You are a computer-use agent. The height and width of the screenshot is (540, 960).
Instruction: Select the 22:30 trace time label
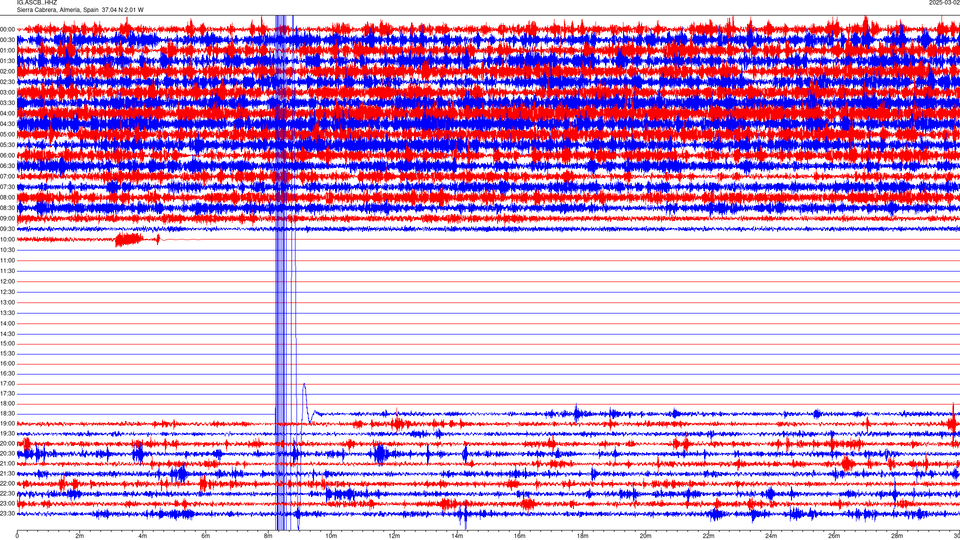coord(7,493)
